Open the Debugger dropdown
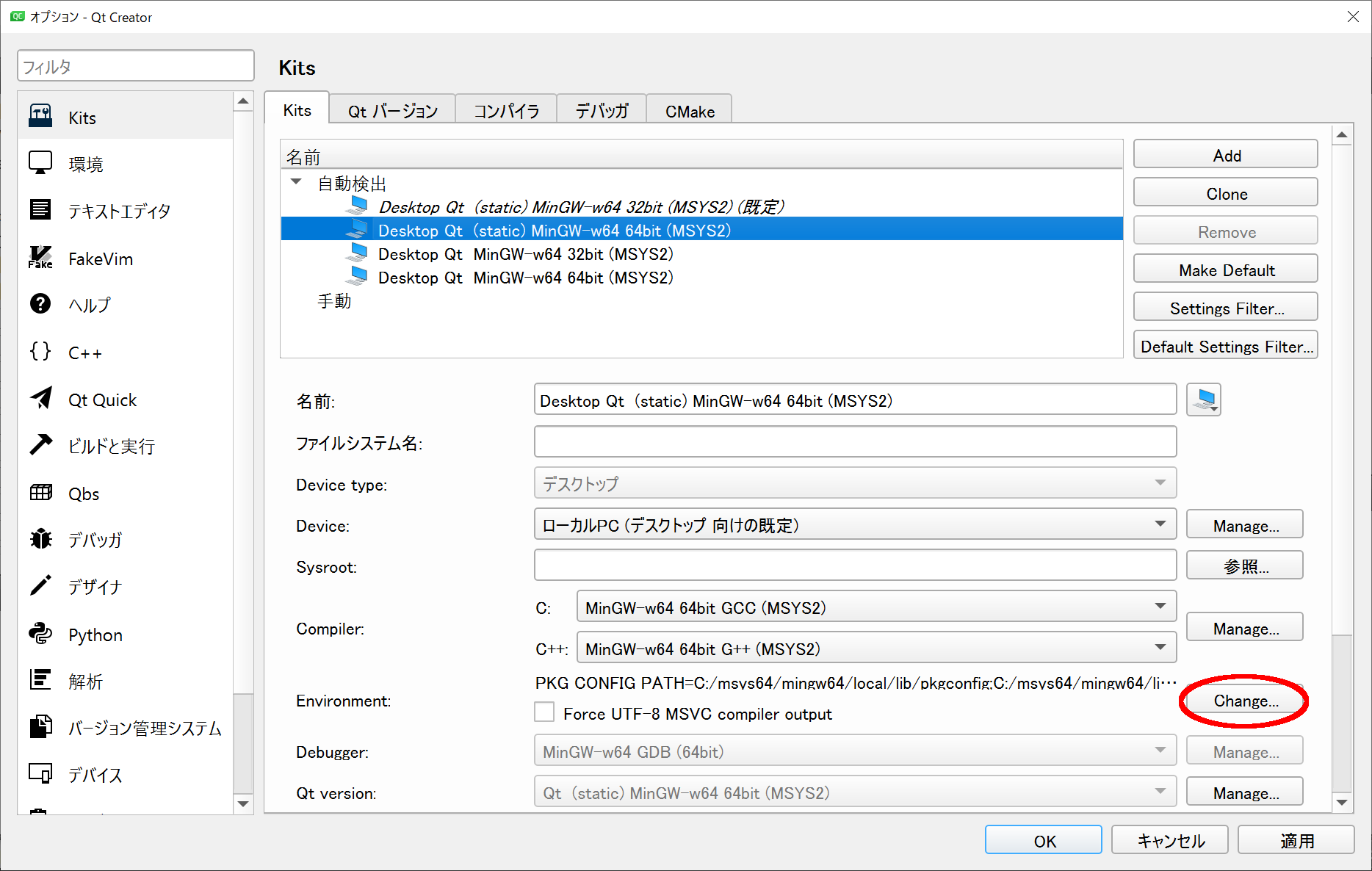Viewport: 1372px width, 871px height. point(855,751)
